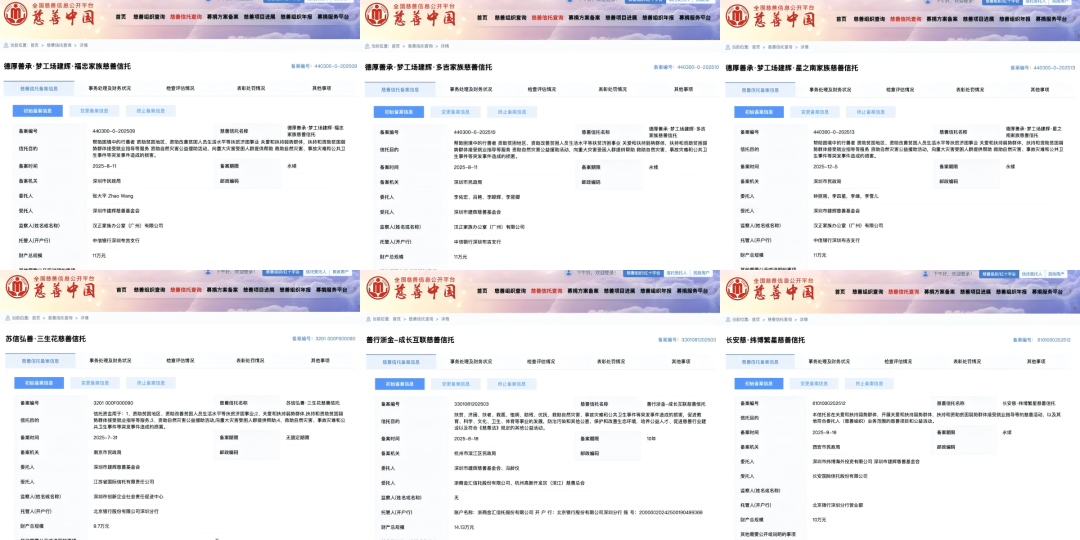Open 检查评估情况 tab in the 多吉家族 panel

(543, 89)
